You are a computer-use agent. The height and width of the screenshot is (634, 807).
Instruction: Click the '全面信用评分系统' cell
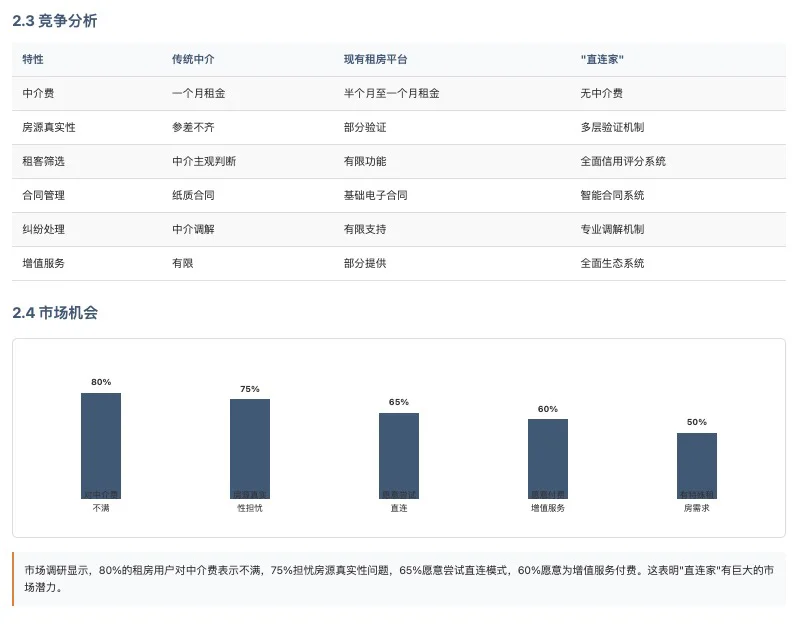[623, 161]
